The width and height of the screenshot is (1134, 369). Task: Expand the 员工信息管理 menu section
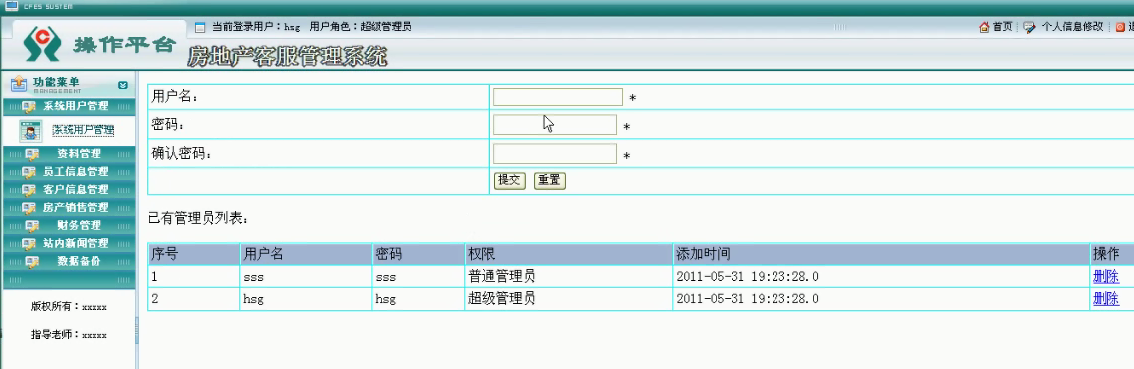[69, 172]
